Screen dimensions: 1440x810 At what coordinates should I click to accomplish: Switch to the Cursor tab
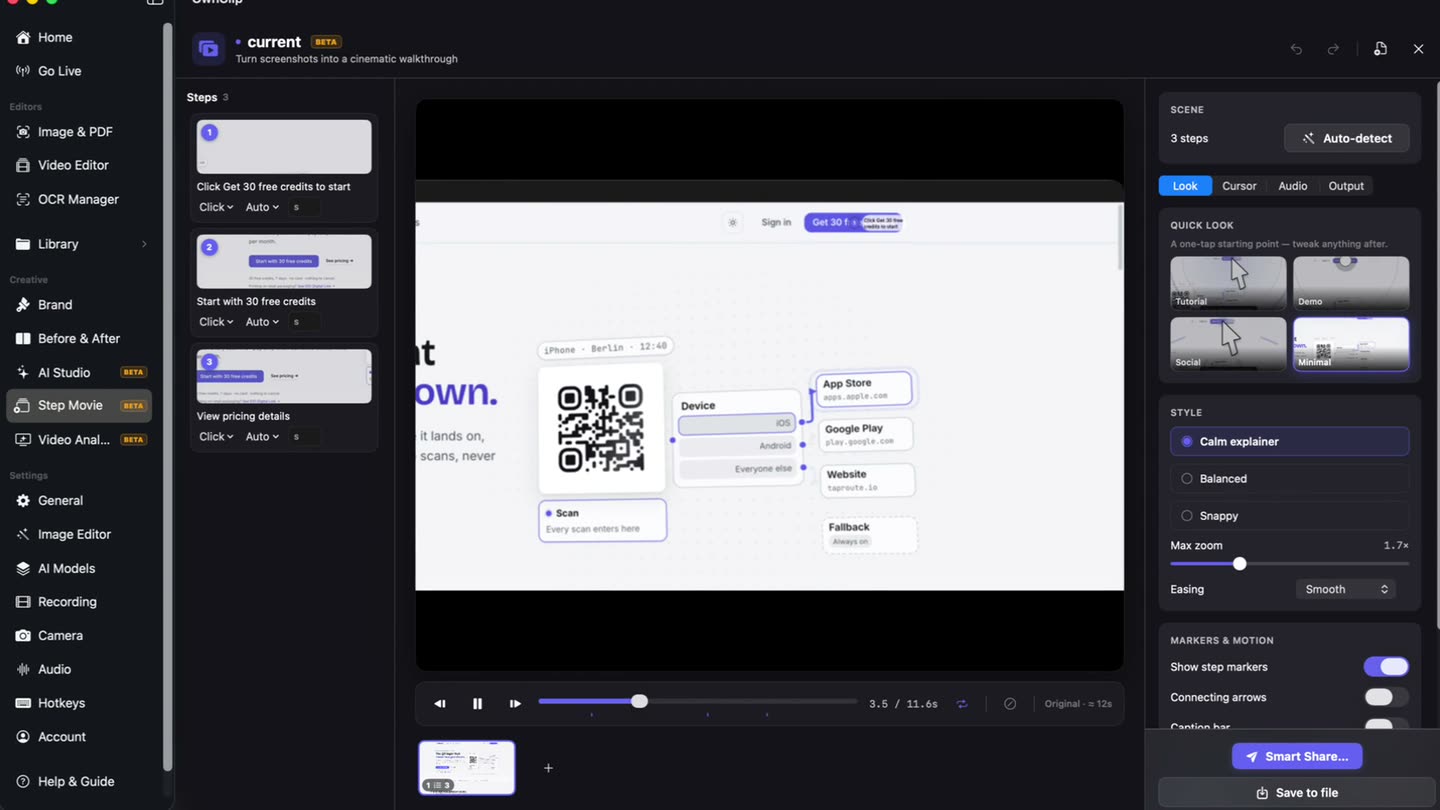click(1239, 186)
